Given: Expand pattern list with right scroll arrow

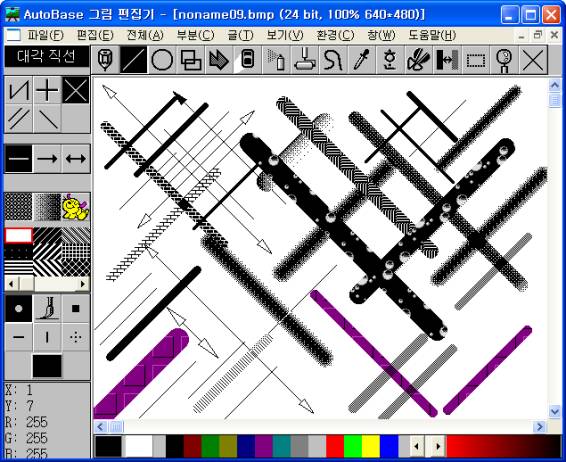Looking at the screenshot, I should click(x=83, y=284).
